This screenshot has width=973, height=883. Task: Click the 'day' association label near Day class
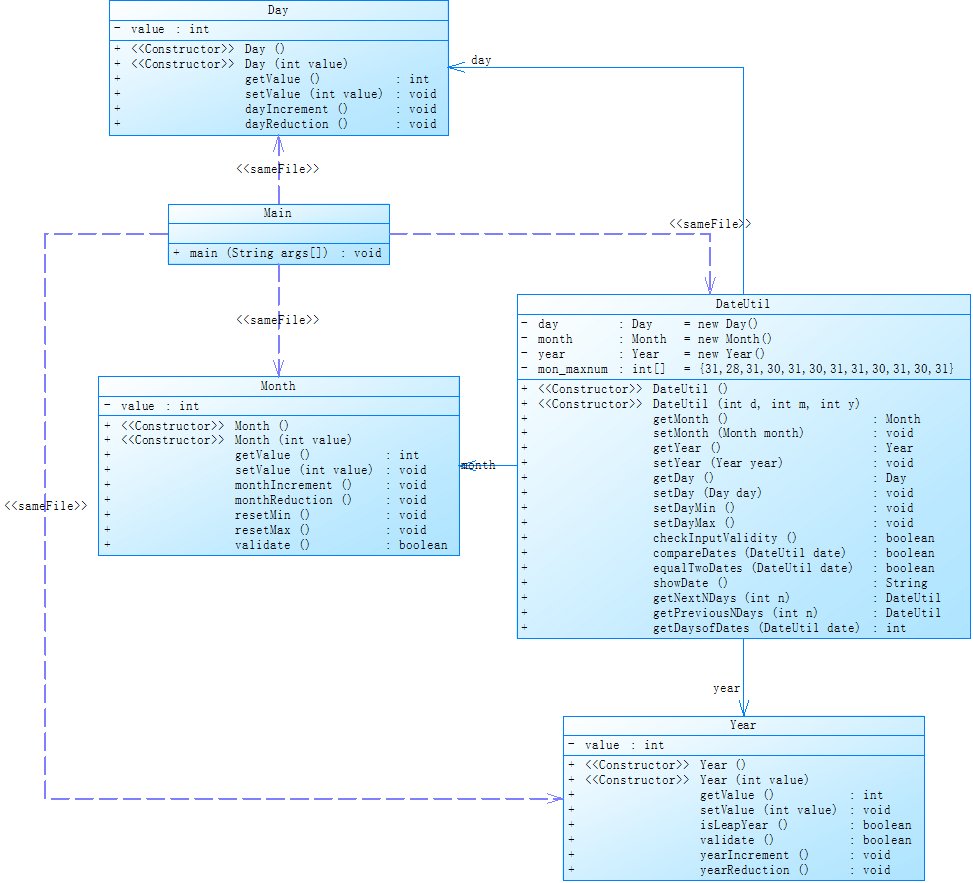pos(481,60)
